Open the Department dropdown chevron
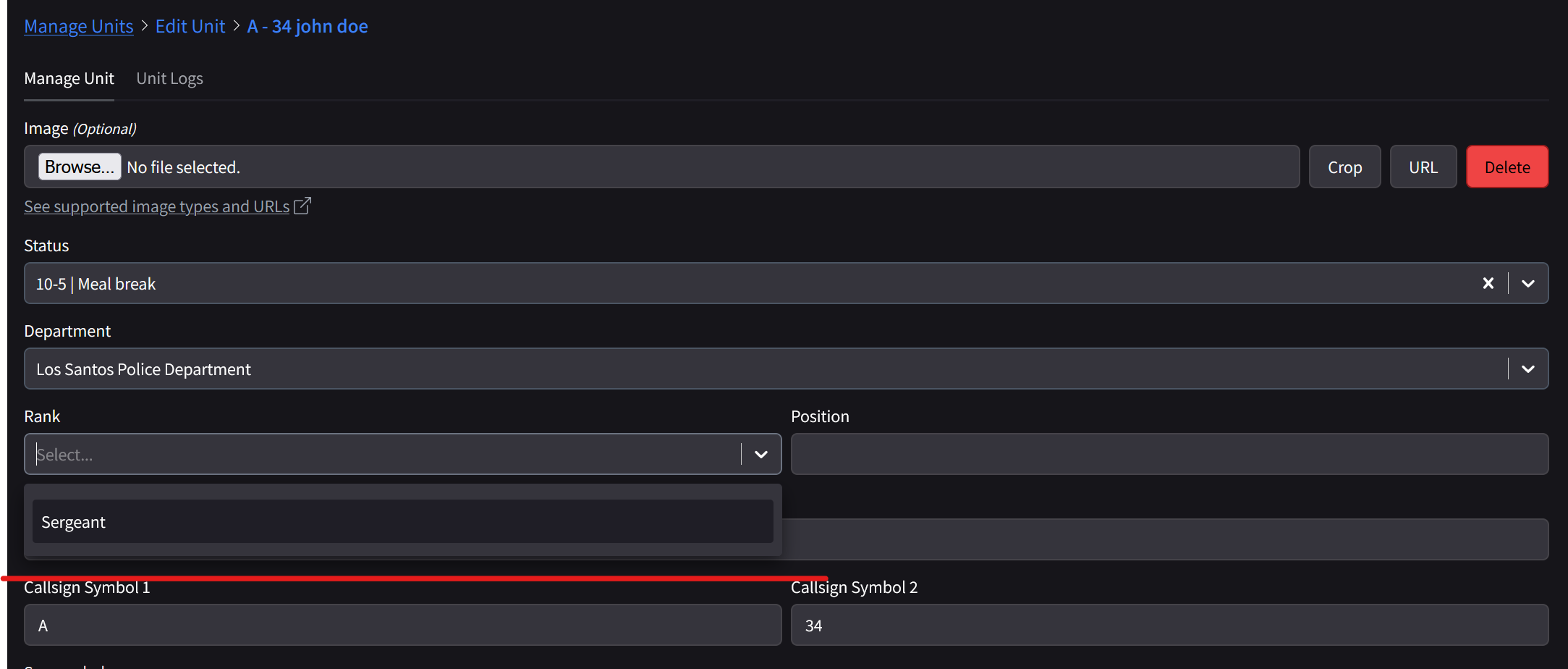The width and height of the screenshot is (1568, 669). (x=1527, y=369)
